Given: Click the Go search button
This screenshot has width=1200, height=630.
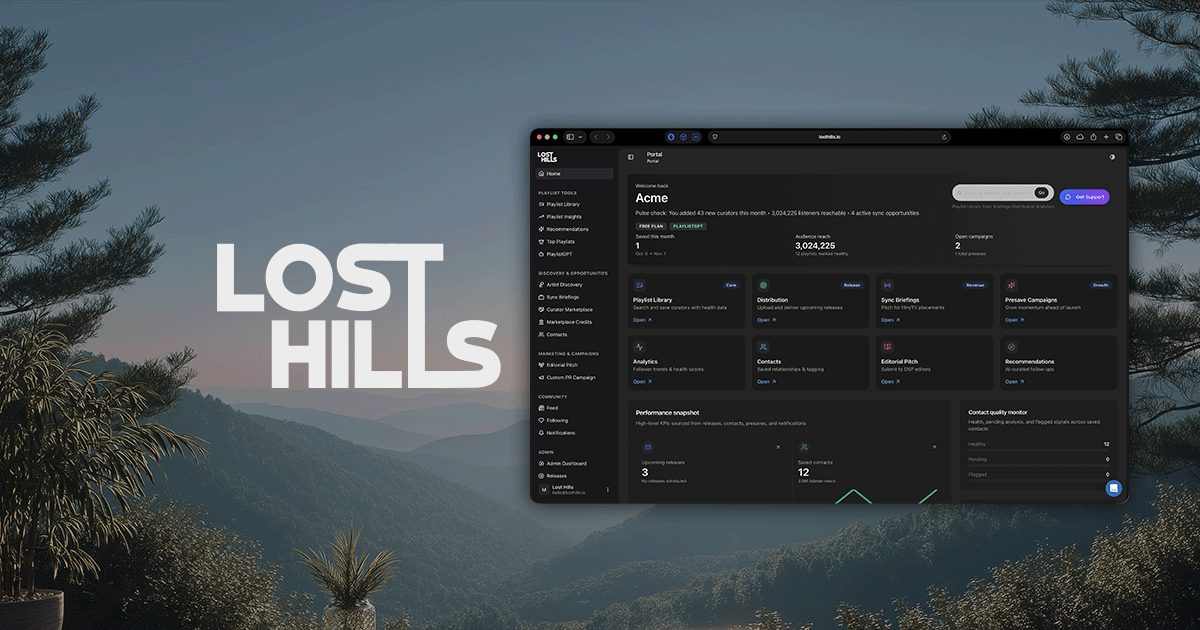Looking at the screenshot, I should click(1041, 193).
